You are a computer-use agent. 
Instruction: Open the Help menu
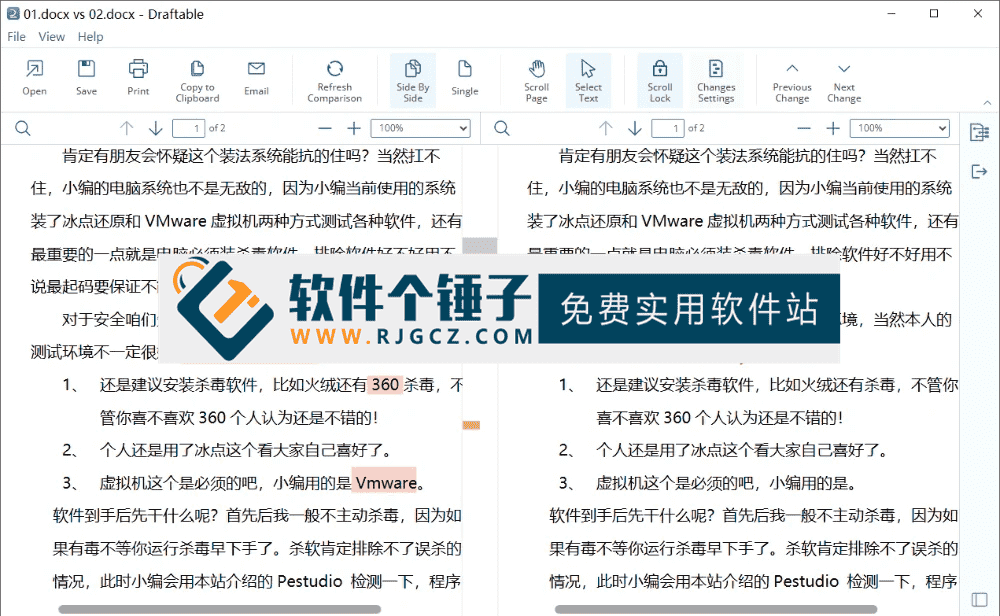(90, 36)
